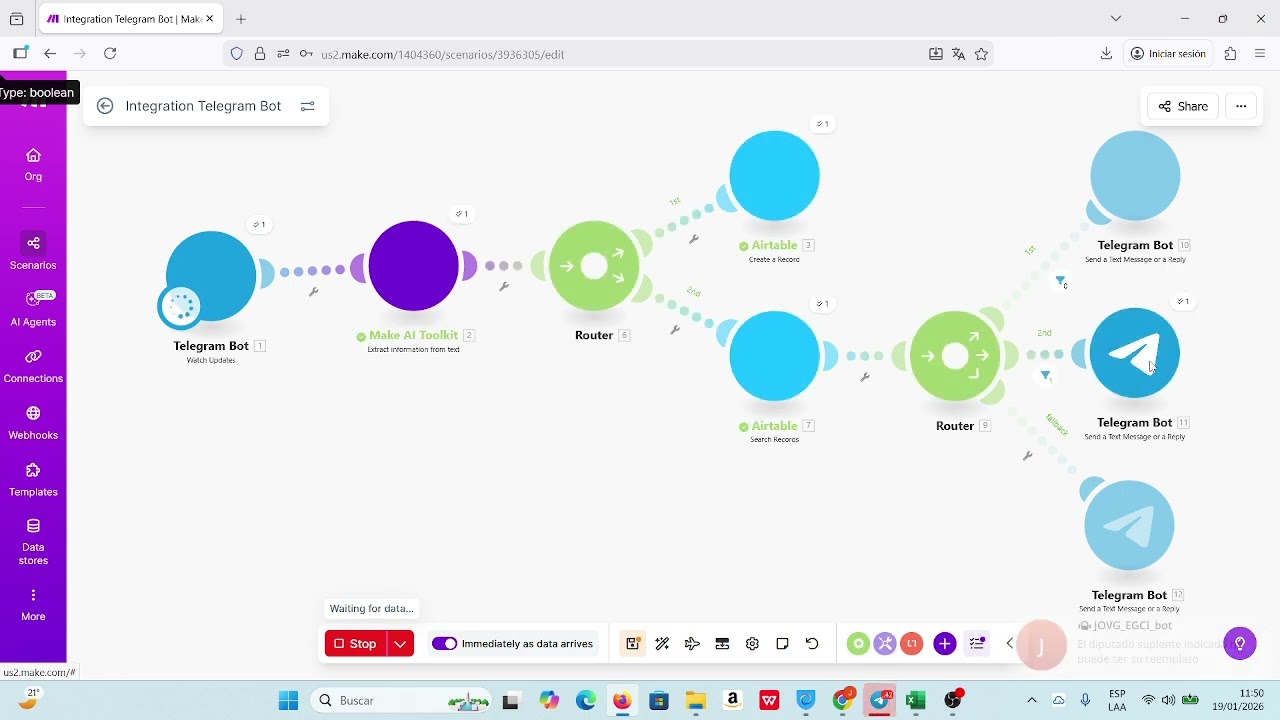The image size is (1280, 720).
Task: Collapse toolbar with the left chevron
Action: point(1010,644)
